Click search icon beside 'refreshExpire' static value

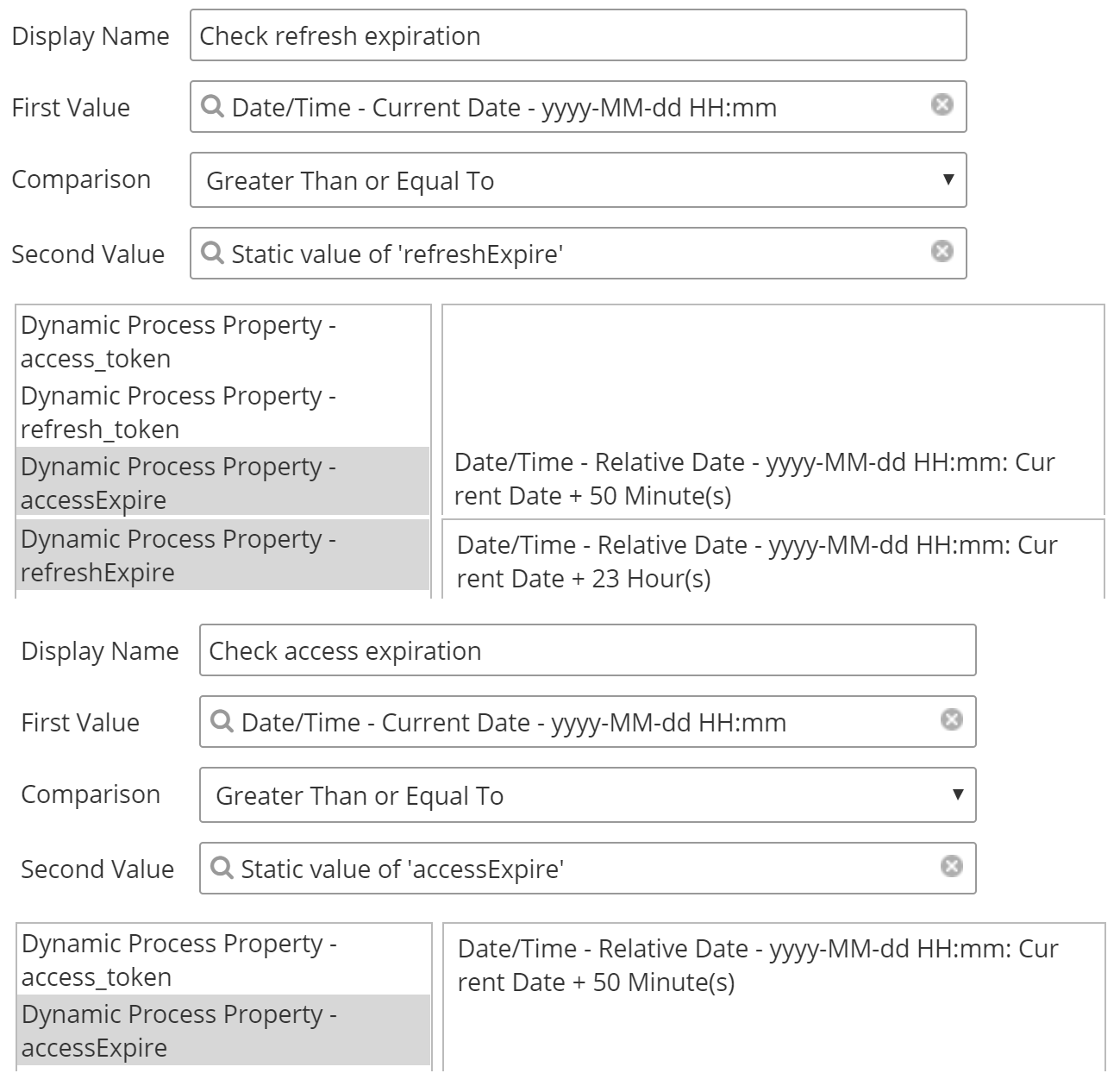click(212, 252)
